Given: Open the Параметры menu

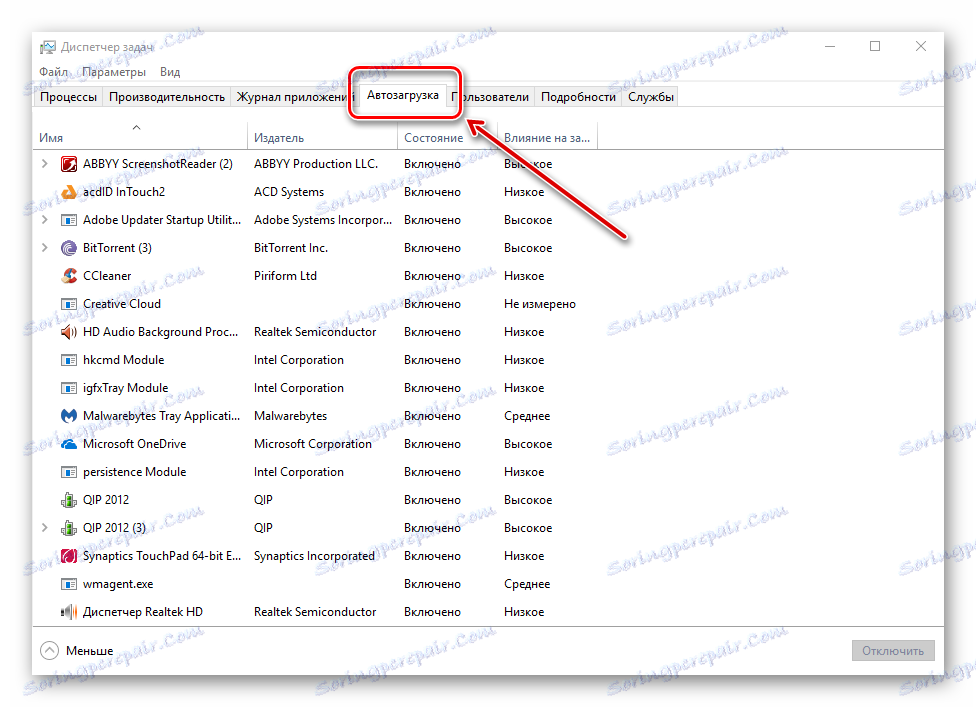Looking at the screenshot, I should [114, 72].
